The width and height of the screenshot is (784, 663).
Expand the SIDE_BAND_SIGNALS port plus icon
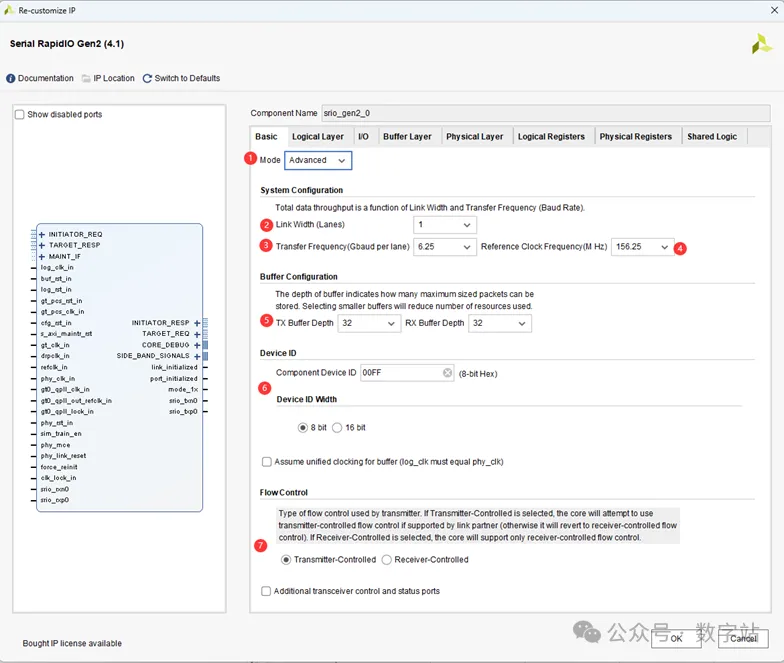pyautogui.click(x=197, y=356)
